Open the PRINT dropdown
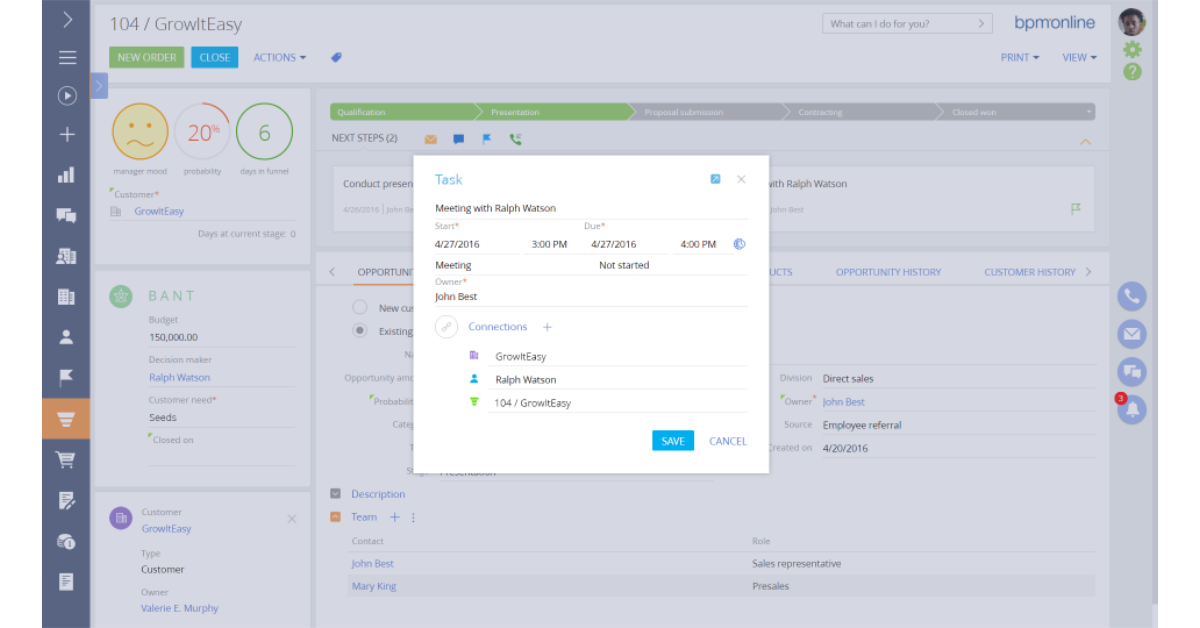The height and width of the screenshot is (628, 1200). coord(1019,57)
